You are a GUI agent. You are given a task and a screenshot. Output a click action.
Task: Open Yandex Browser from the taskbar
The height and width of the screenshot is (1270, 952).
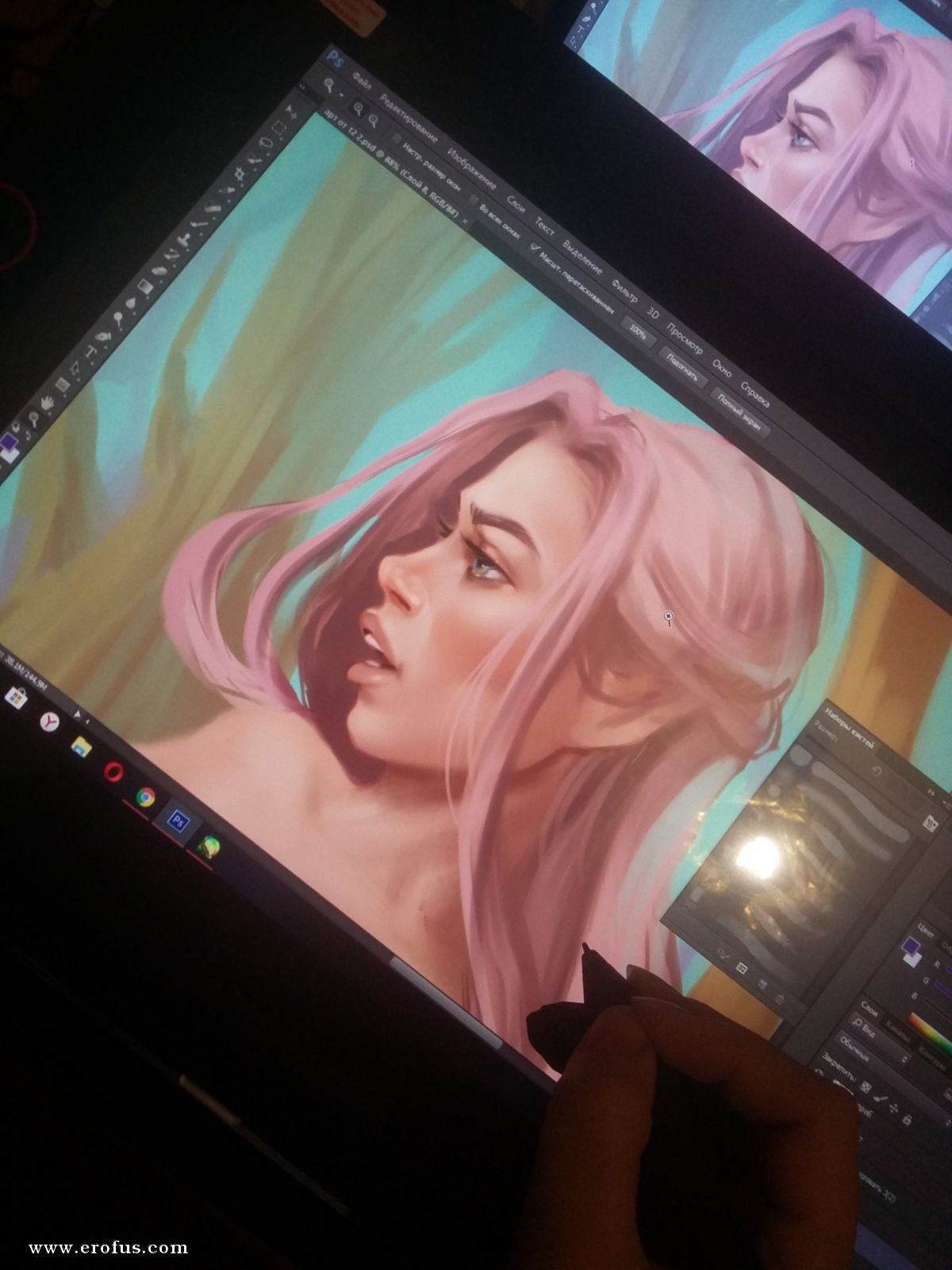coord(49,721)
